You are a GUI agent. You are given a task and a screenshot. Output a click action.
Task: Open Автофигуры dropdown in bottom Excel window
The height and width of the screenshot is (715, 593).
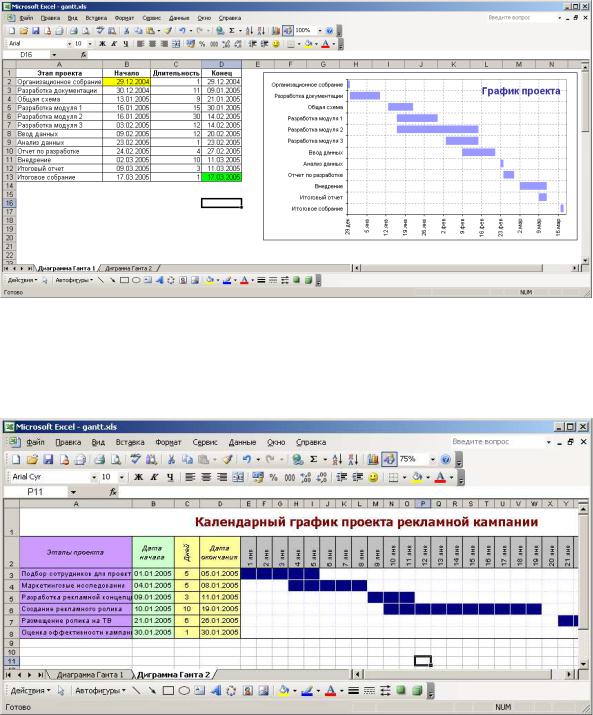pyautogui.click(x=100, y=691)
